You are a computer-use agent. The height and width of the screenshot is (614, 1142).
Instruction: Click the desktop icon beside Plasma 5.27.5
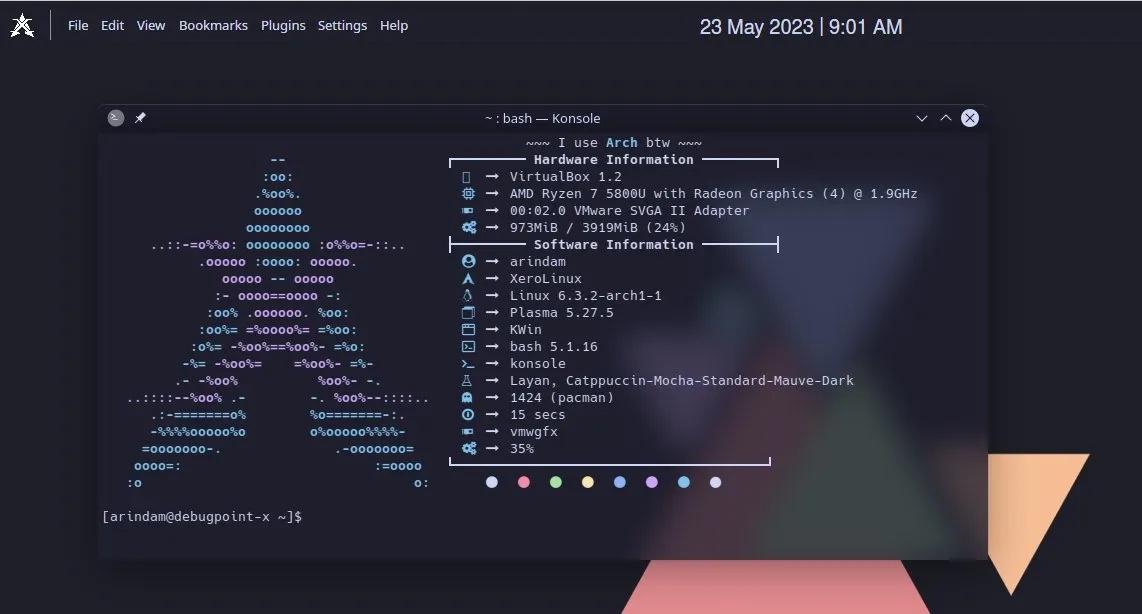(x=468, y=312)
